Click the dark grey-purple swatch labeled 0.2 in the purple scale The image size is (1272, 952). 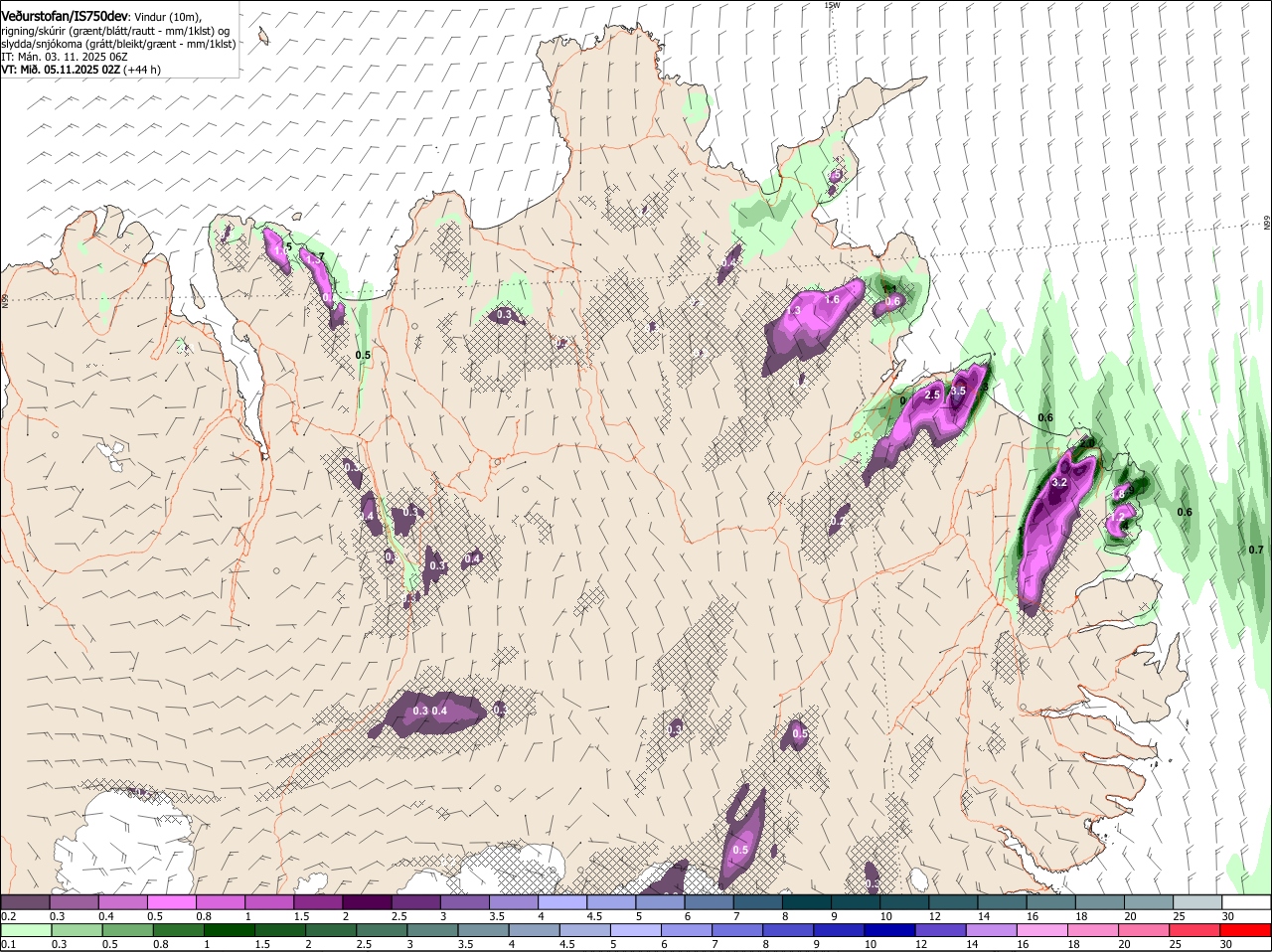25,902
